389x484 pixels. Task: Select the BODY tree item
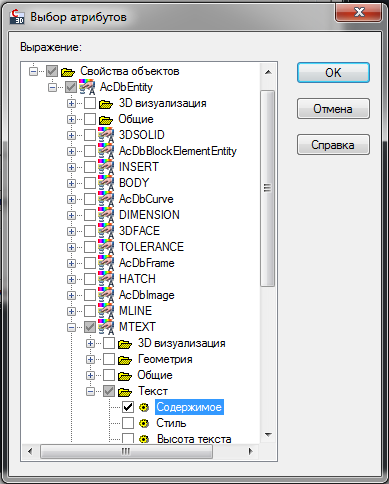click(x=134, y=183)
